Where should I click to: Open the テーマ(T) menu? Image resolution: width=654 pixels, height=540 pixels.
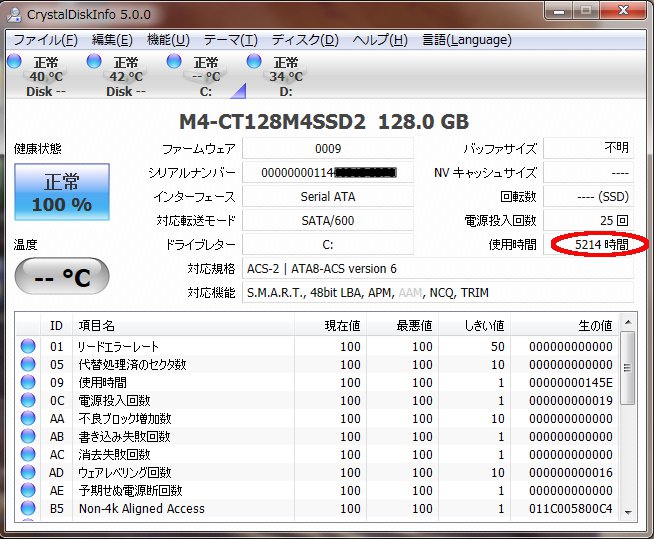coord(231,40)
